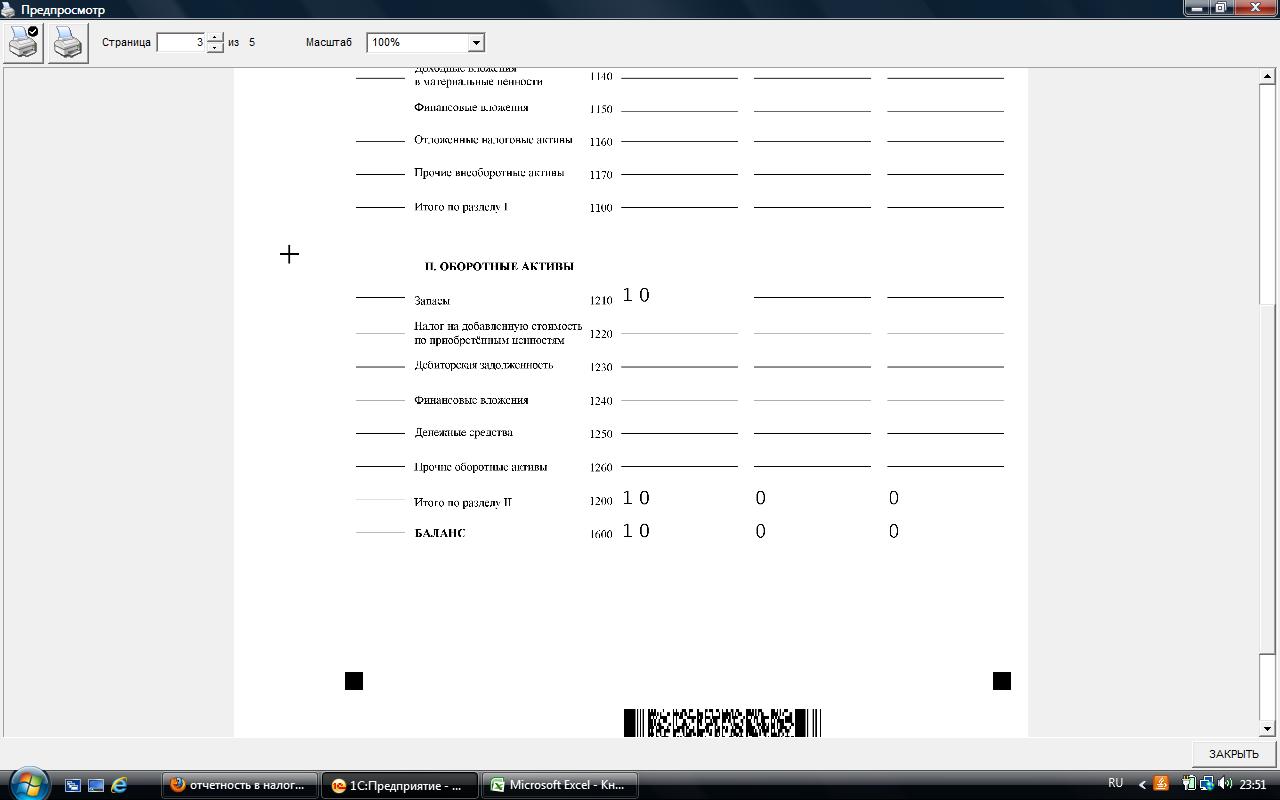
Task: Launch Internet Explorer from quick launch
Action: pos(119,785)
